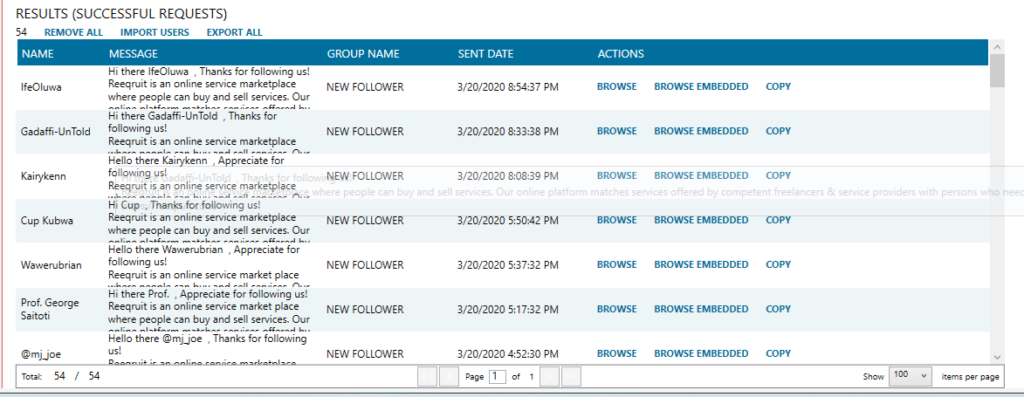Viewport: 1024px width, 397px height.
Task: Select the Wawerubrian name cell
Action: [x=51, y=265]
